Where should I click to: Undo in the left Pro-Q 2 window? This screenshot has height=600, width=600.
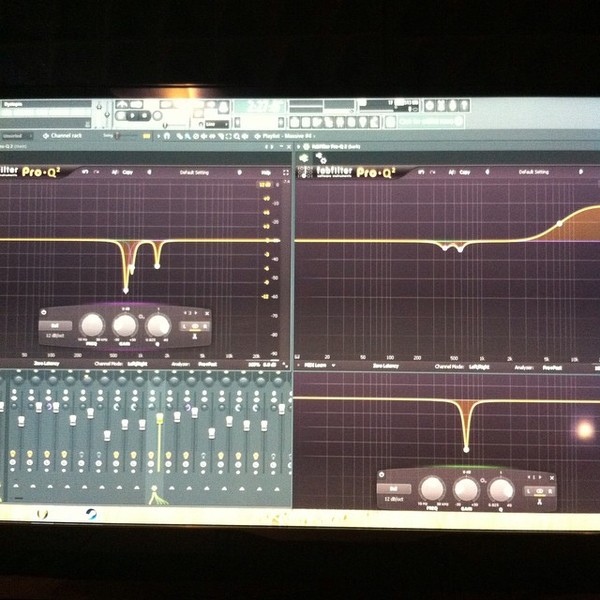[x=85, y=172]
